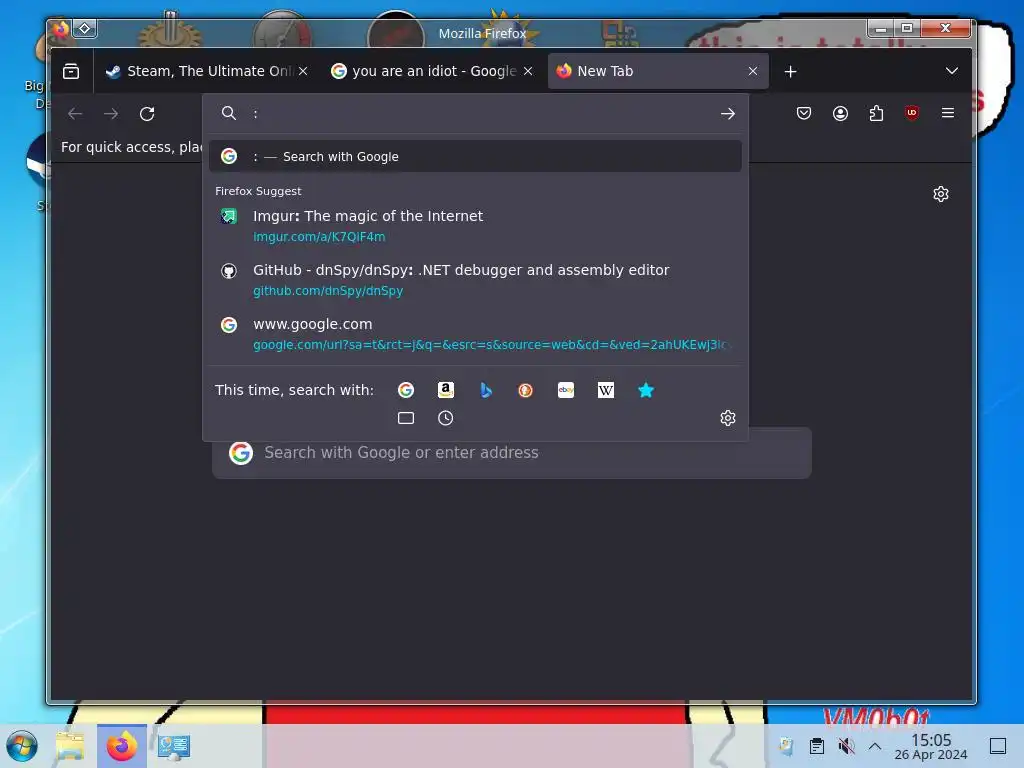Search this time with DuckDuckGo
Image resolution: width=1024 pixels, height=768 pixels.
pos(525,390)
